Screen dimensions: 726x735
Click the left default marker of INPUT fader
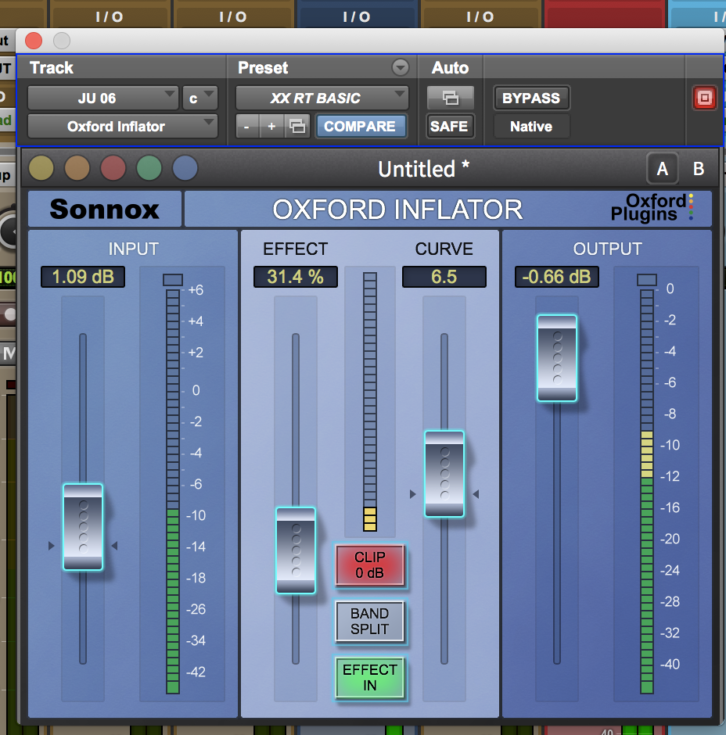point(51,546)
